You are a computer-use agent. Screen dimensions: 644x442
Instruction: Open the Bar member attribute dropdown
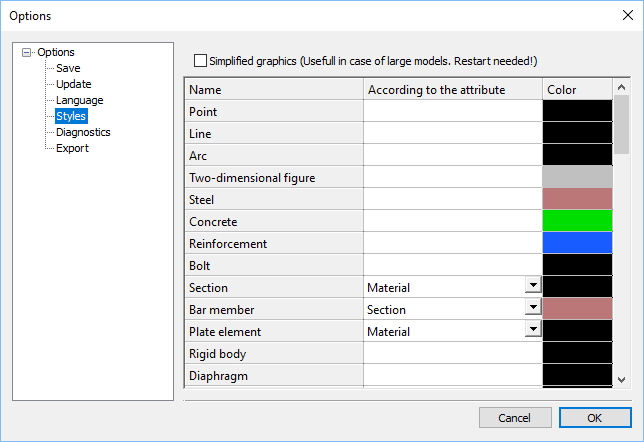533,307
